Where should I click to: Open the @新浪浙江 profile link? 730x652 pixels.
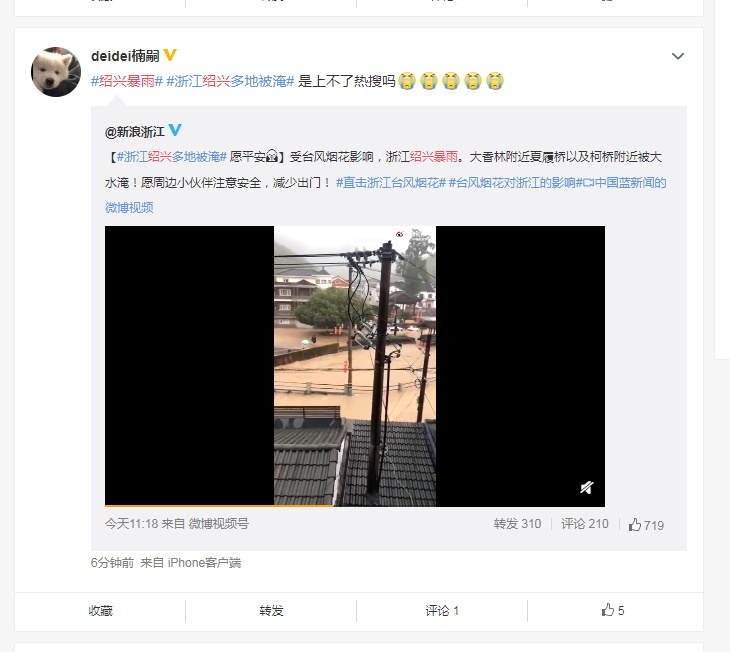click(x=135, y=132)
